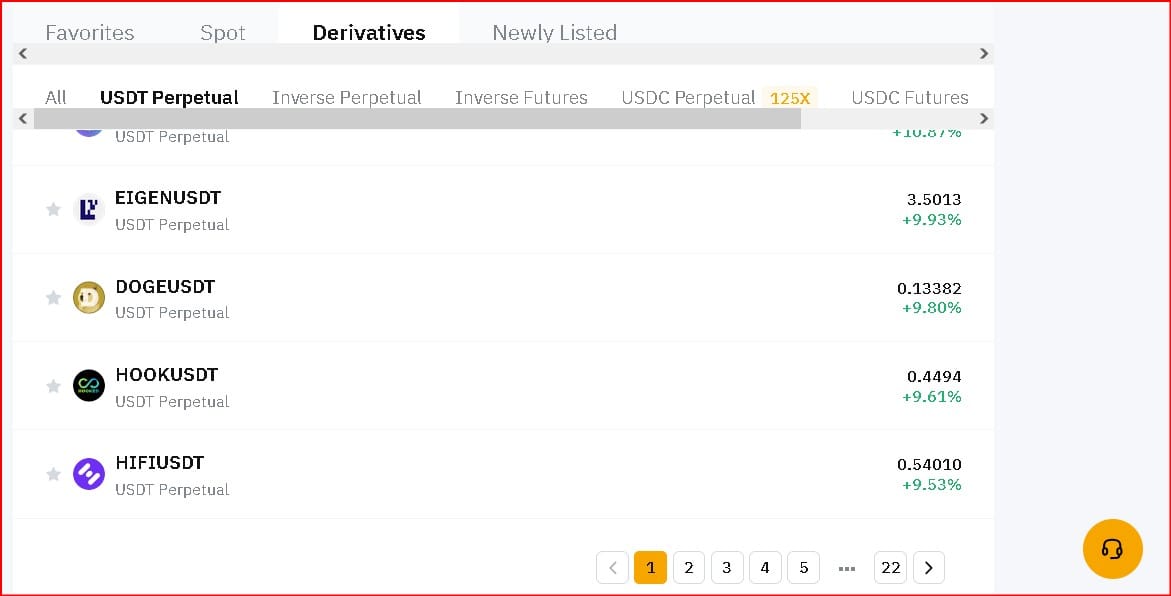Jump to last page 22
Screen dimensions: 1171x596
point(890,568)
